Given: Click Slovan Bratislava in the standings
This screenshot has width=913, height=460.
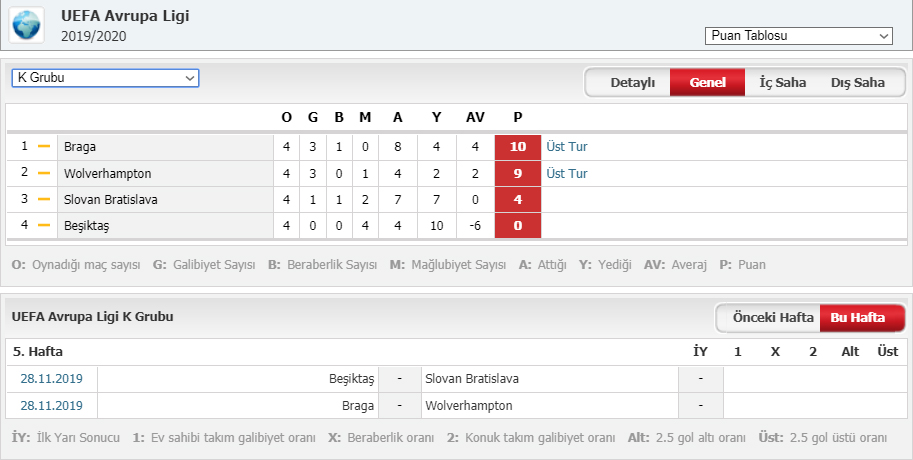Looking at the screenshot, I should tap(111, 199).
